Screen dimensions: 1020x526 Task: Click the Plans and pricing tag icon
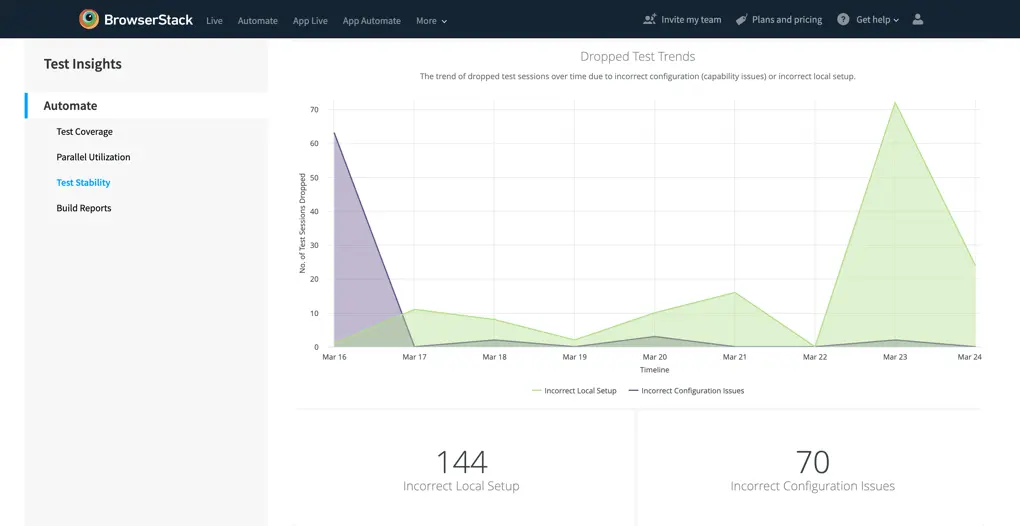[x=741, y=19]
